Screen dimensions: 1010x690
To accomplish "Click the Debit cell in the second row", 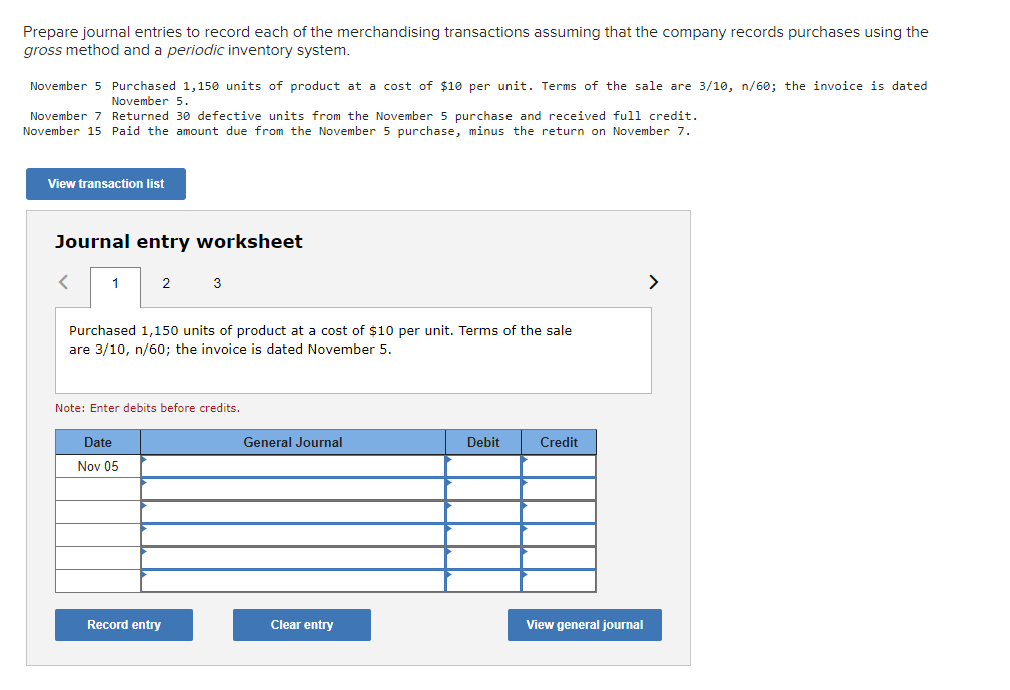I will [483, 488].
